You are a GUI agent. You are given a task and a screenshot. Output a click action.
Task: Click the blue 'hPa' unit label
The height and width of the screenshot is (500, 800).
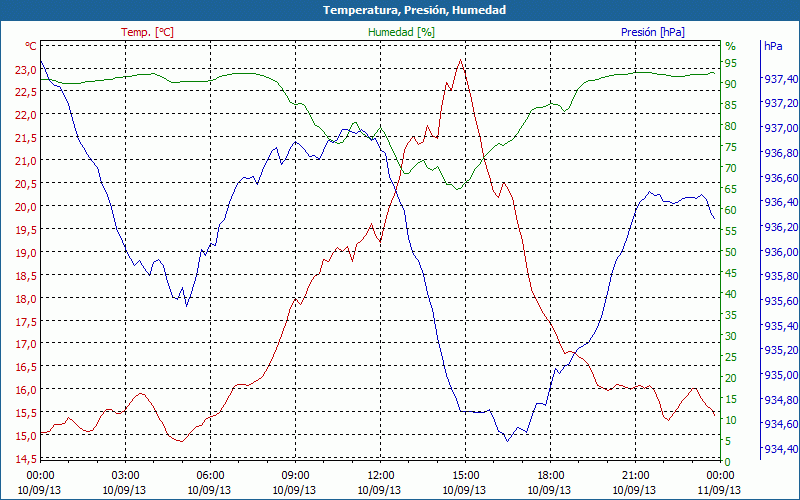click(773, 46)
